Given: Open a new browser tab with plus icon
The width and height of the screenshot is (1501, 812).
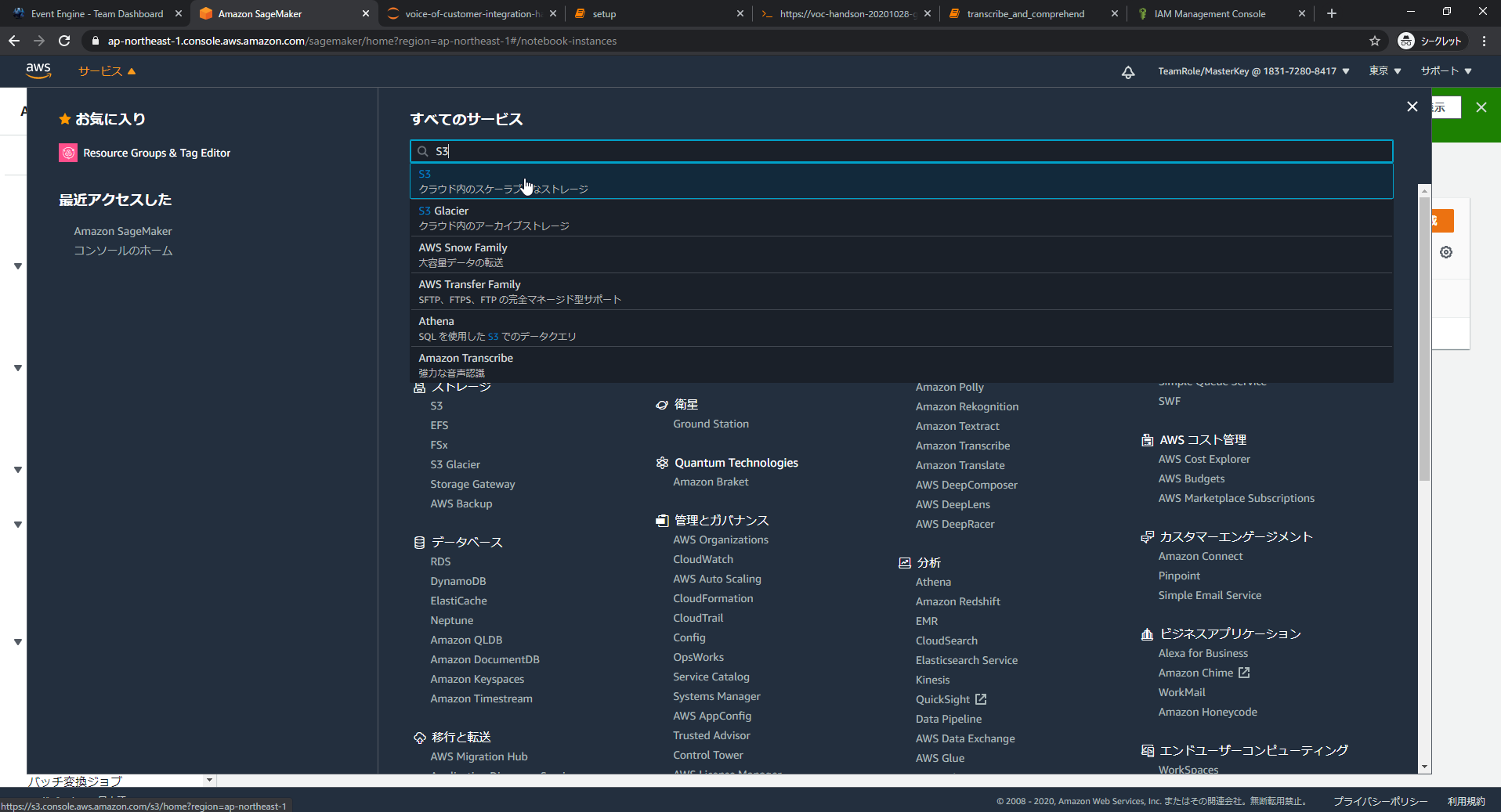Looking at the screenshot, I should [x=1331, y=13].
